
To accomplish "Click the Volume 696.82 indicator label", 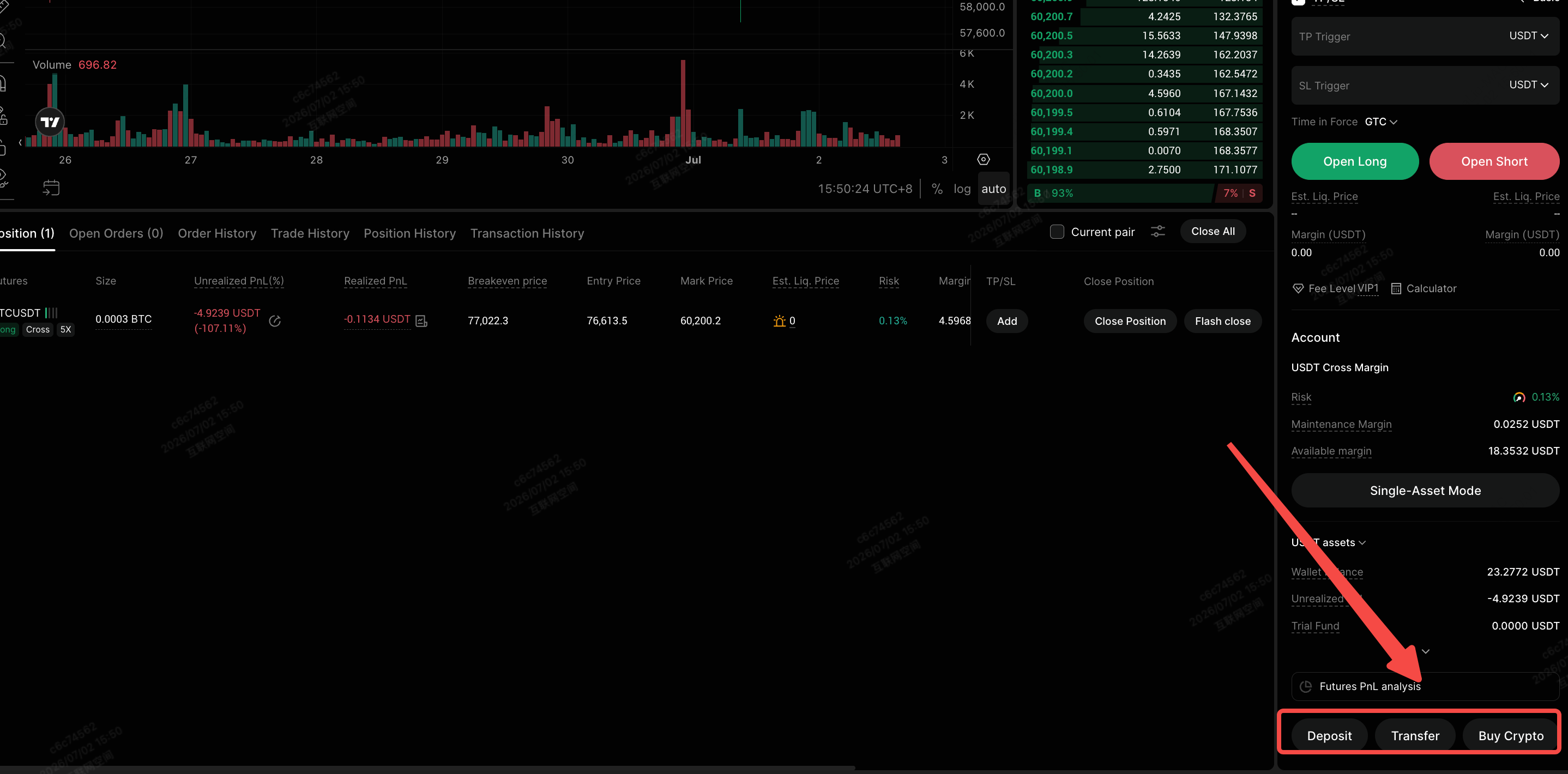I will 74,64.
